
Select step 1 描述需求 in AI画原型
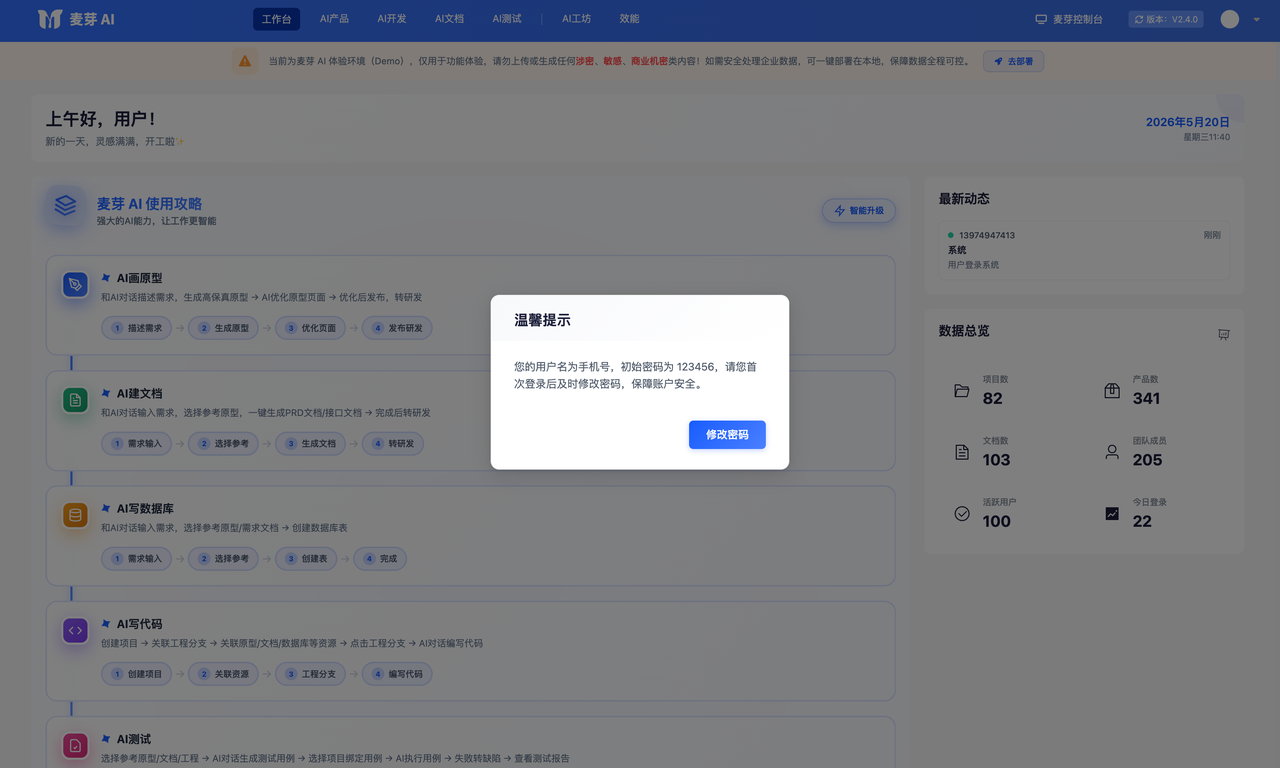click(x=137, y=328)
